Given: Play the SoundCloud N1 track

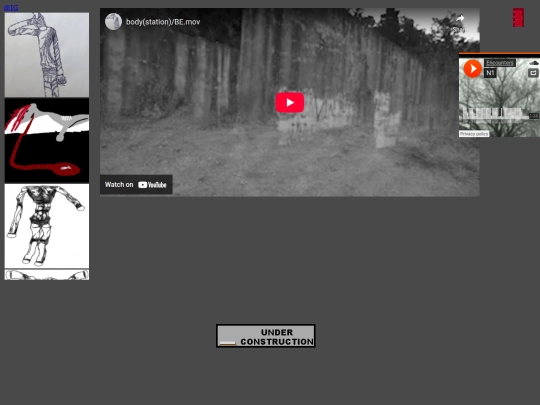Looking at the screenshot, I should coord(472,69).
